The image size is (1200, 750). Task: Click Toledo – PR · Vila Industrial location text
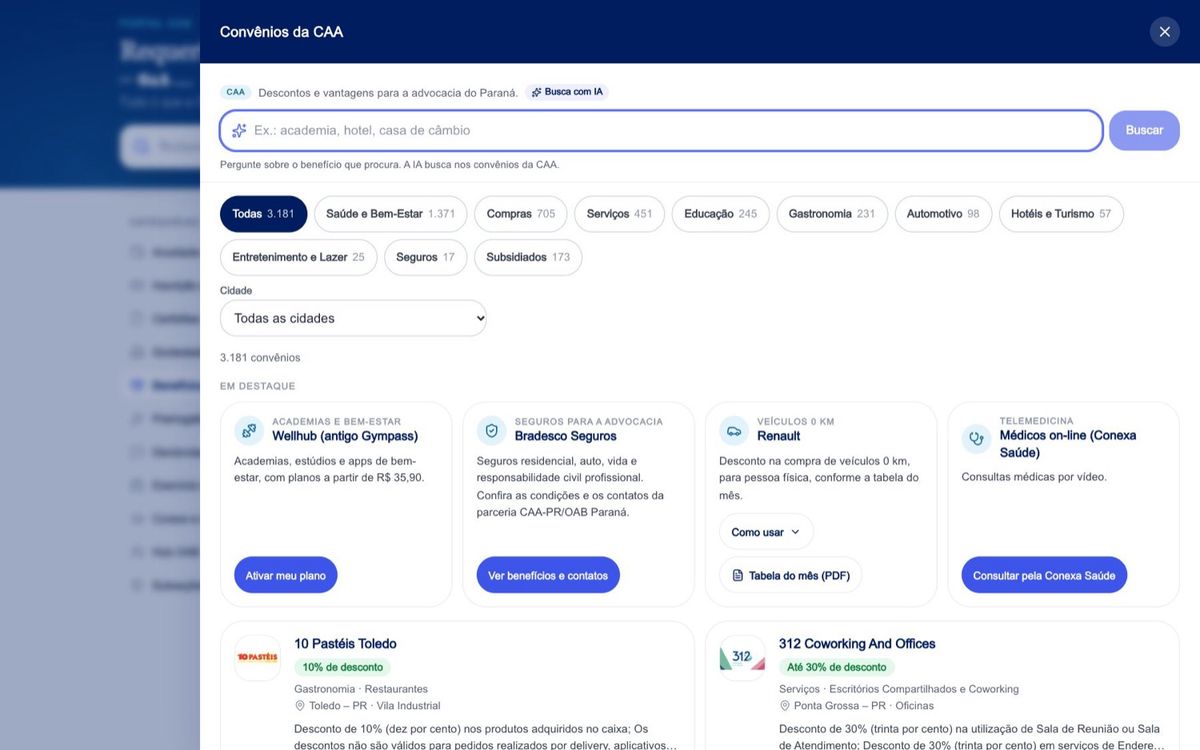tap(375, 706)
